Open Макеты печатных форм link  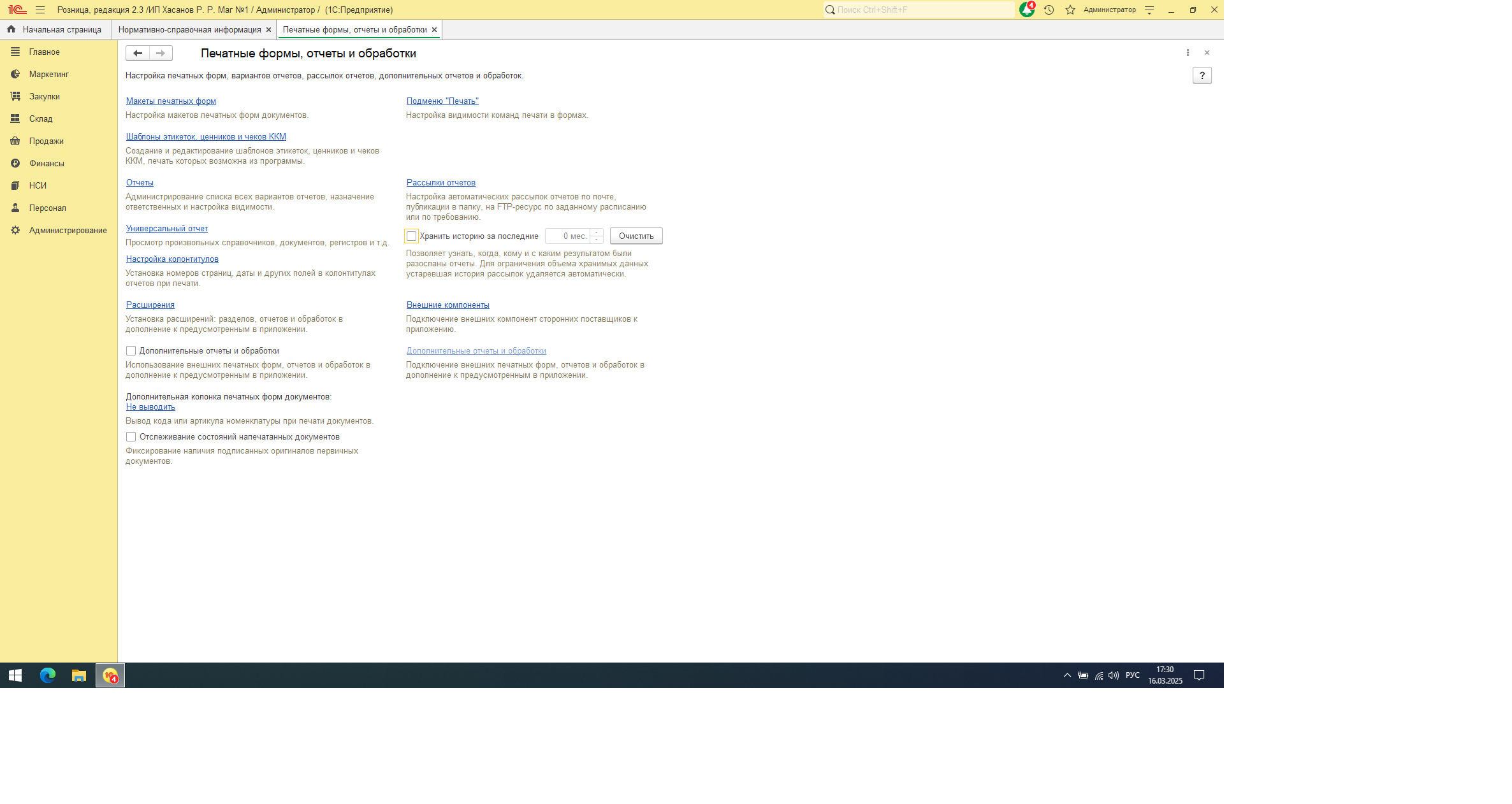point(171,101)
